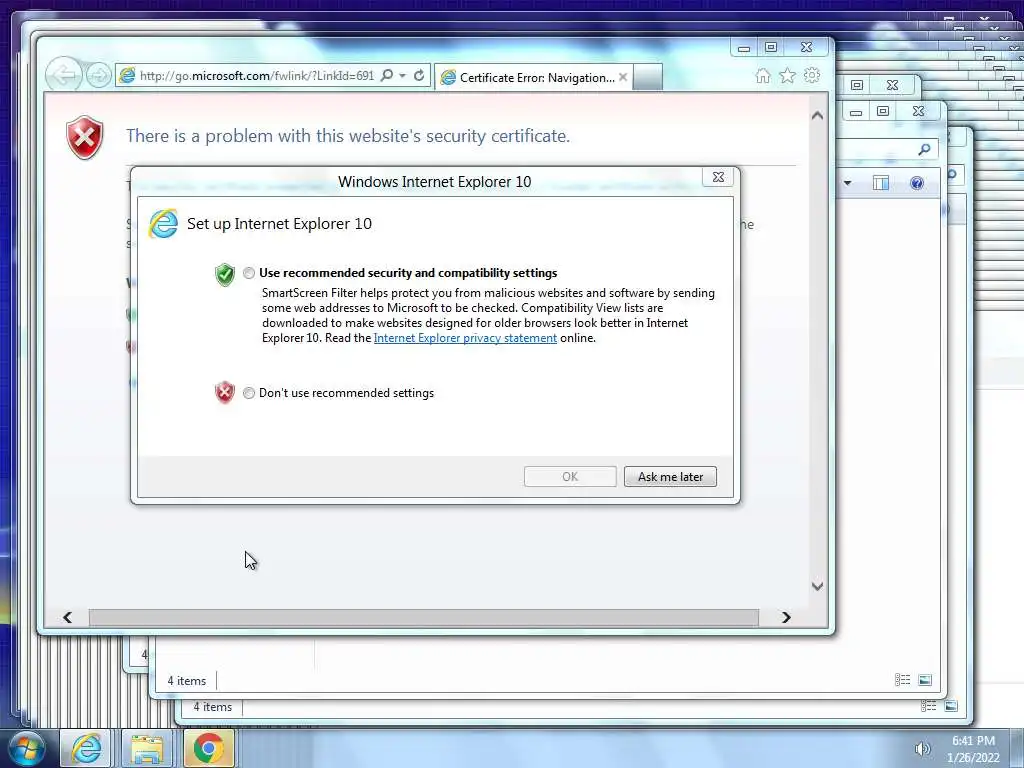Viewport: 1024px width, 768px height.
Task: Refresh the page with the reload icon
Action: (x=419, y=76)
